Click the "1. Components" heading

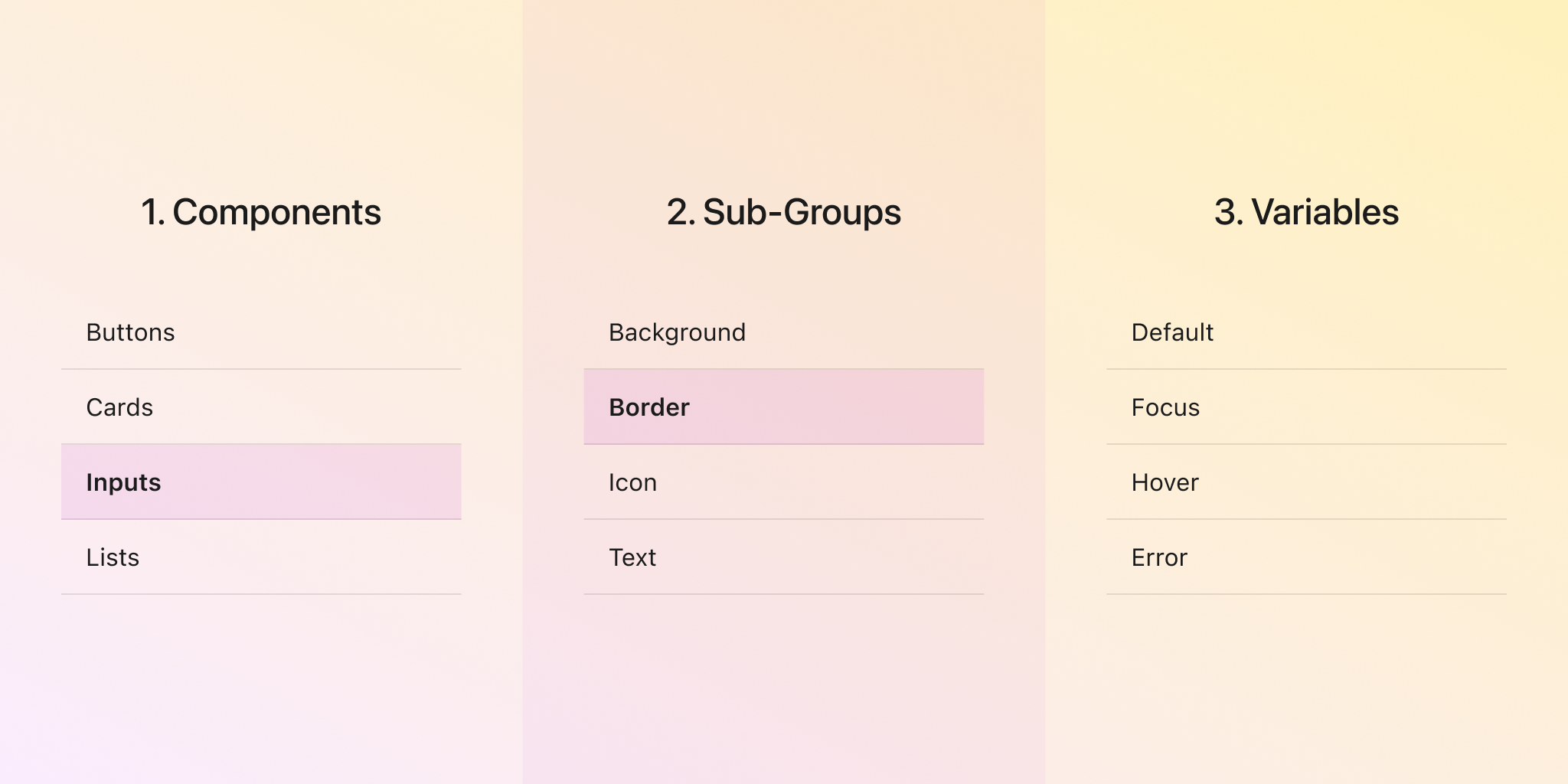click(x=261, y=212)
